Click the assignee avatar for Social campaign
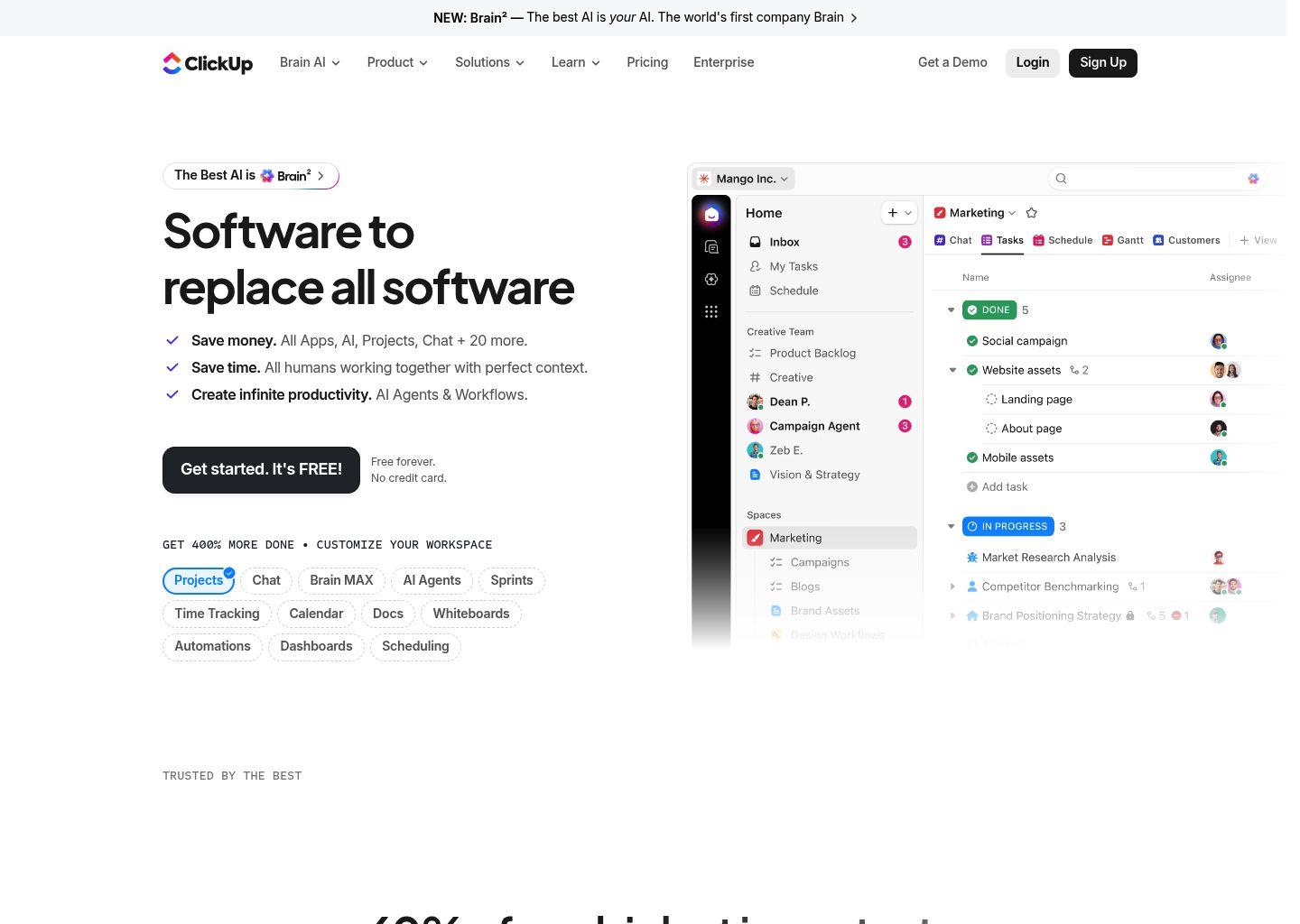Image resolution: width=1300 pixels, height=924 pixels. point(1219,341)
